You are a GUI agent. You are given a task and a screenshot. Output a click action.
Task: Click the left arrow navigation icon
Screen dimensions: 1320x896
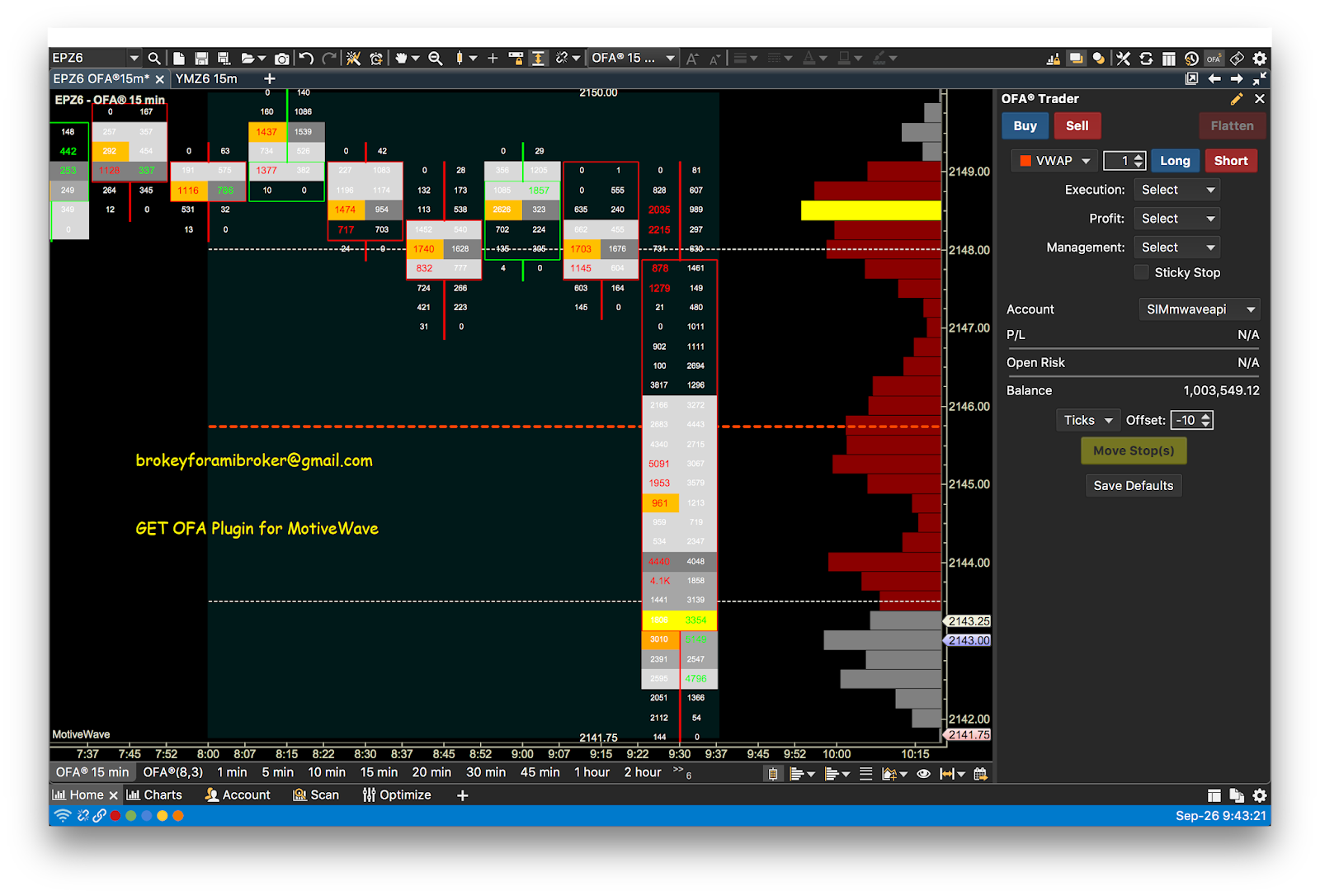pos(1214,78)
